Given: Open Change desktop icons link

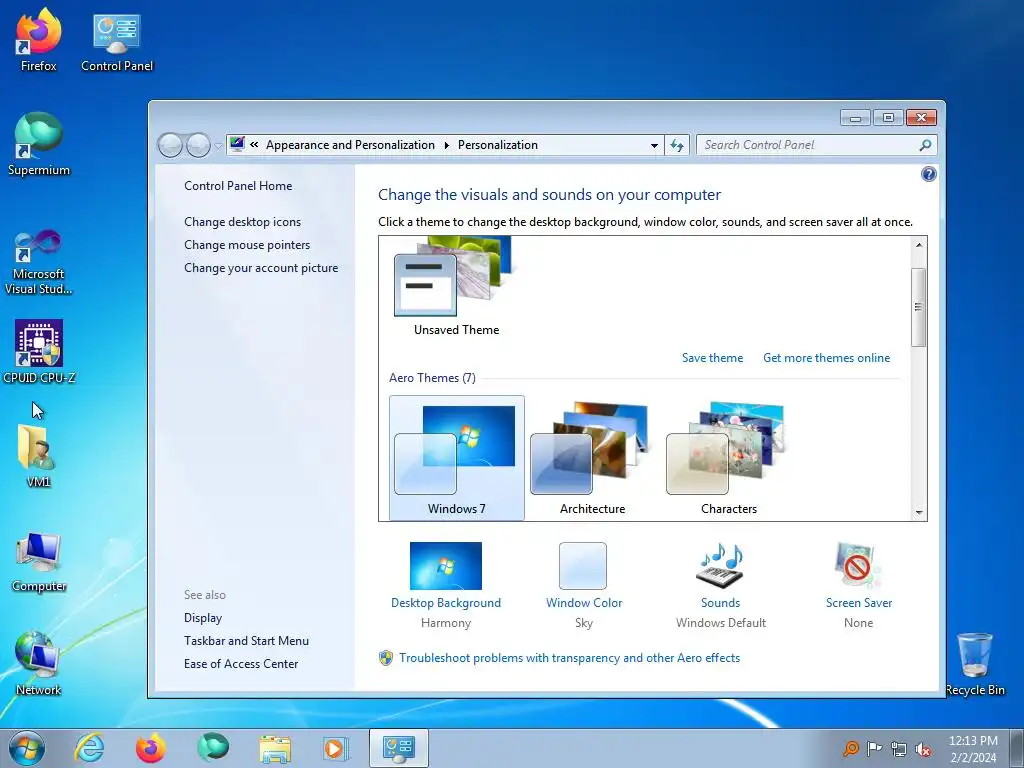Looking at the screenshot, I should pyautogui.click(x=242, y=222).
